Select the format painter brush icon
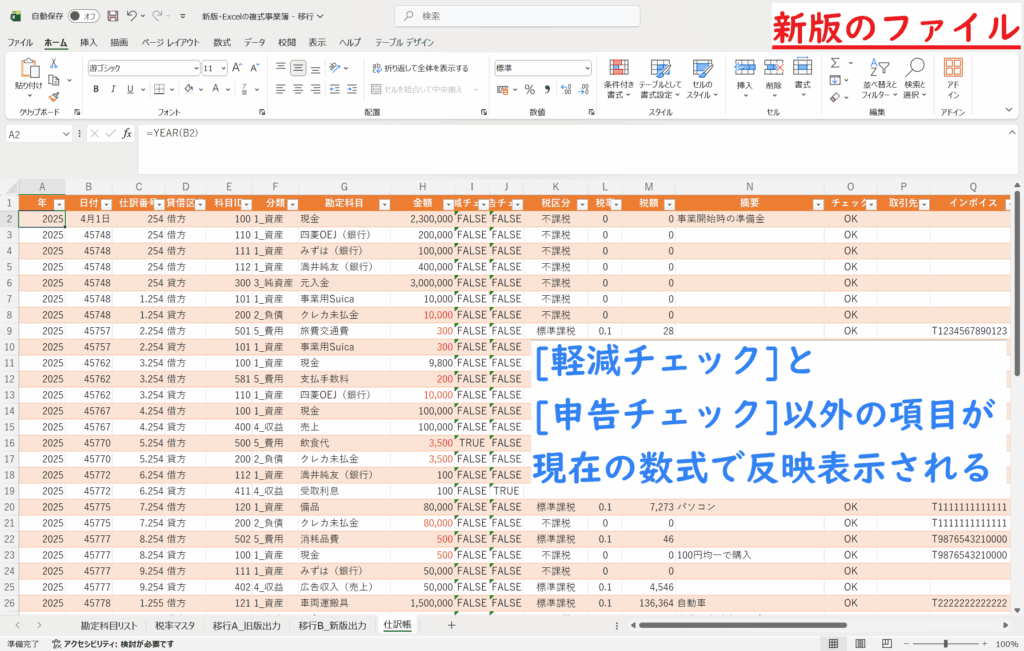 pyautogui.click(x=53, y=95)
